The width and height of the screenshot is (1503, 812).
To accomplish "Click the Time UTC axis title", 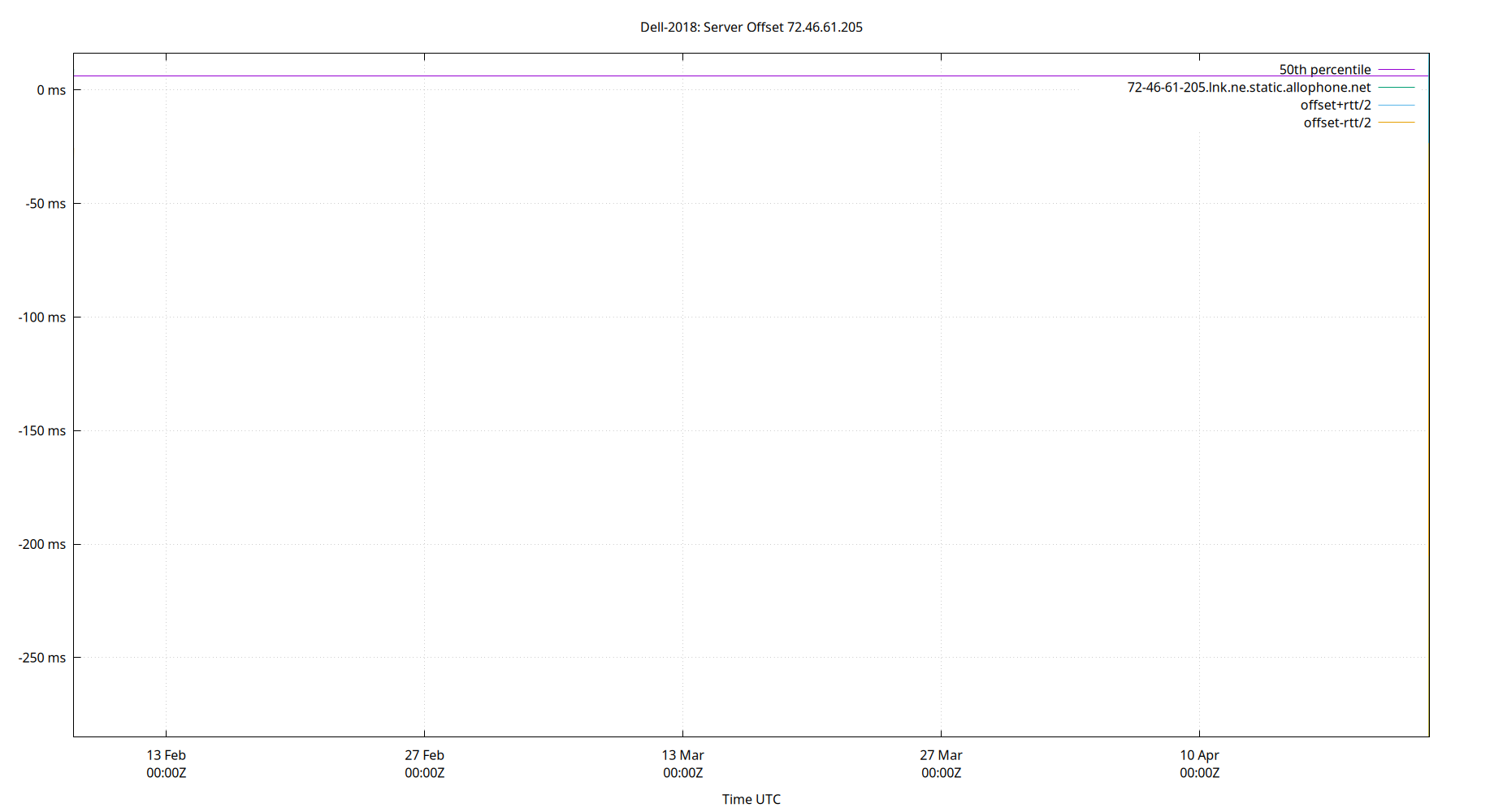I will tap(751, 799).
